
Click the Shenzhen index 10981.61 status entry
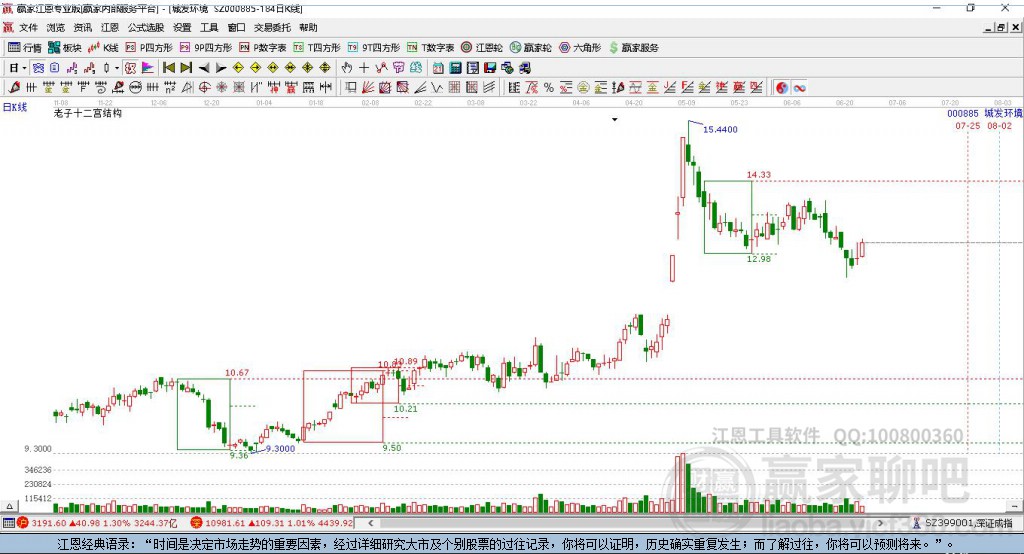point(272,523)
